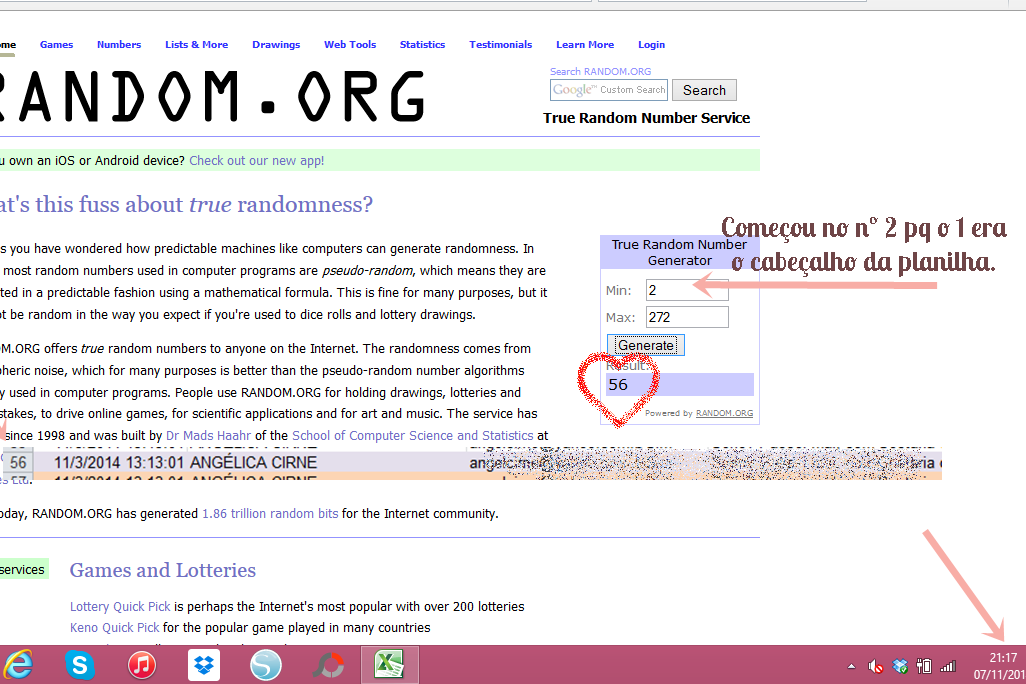This screenshot has width=1026, height=684.
Task: Open the Games menu
Action: [56, 45]
